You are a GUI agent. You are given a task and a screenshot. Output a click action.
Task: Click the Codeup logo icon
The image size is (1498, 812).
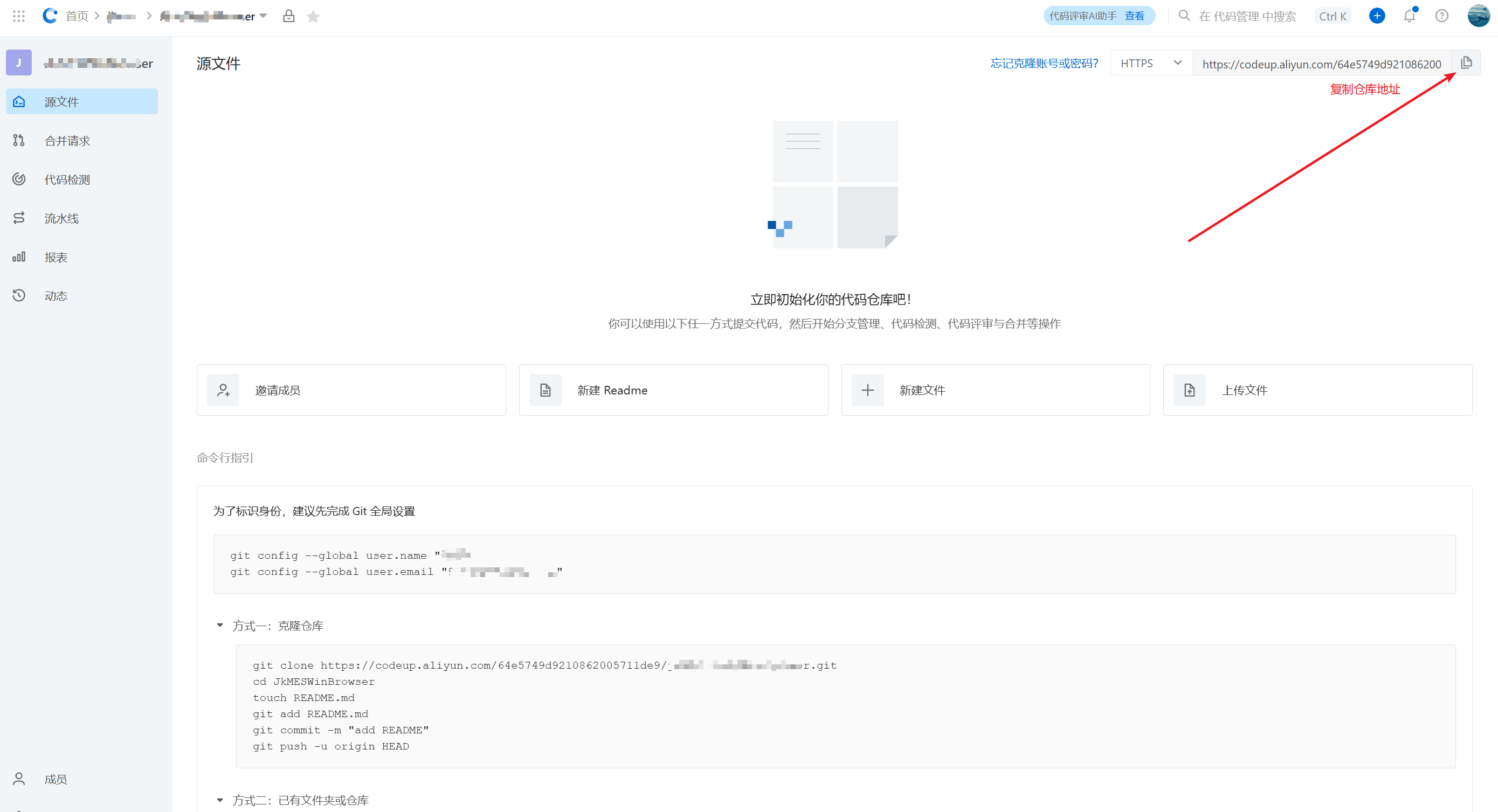(50, 16)
